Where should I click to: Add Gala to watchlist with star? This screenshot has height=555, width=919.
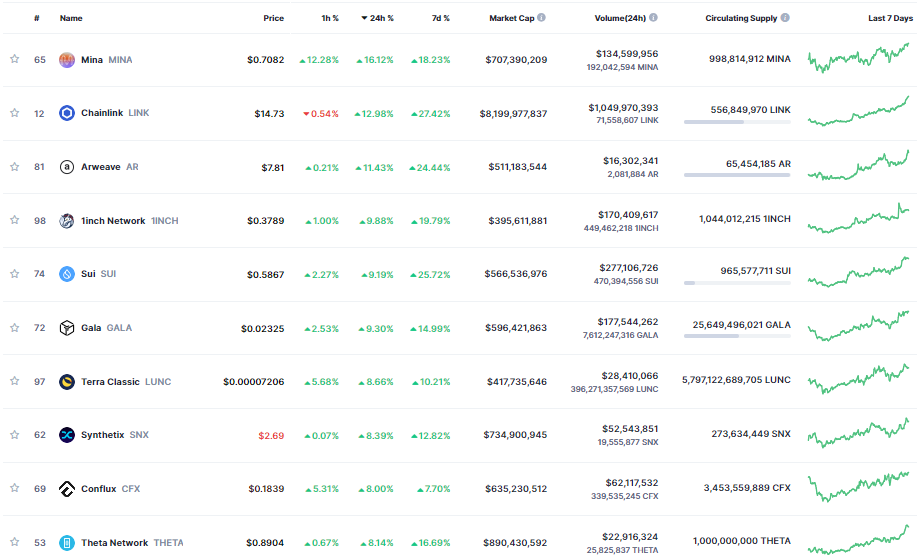(15, 328)
